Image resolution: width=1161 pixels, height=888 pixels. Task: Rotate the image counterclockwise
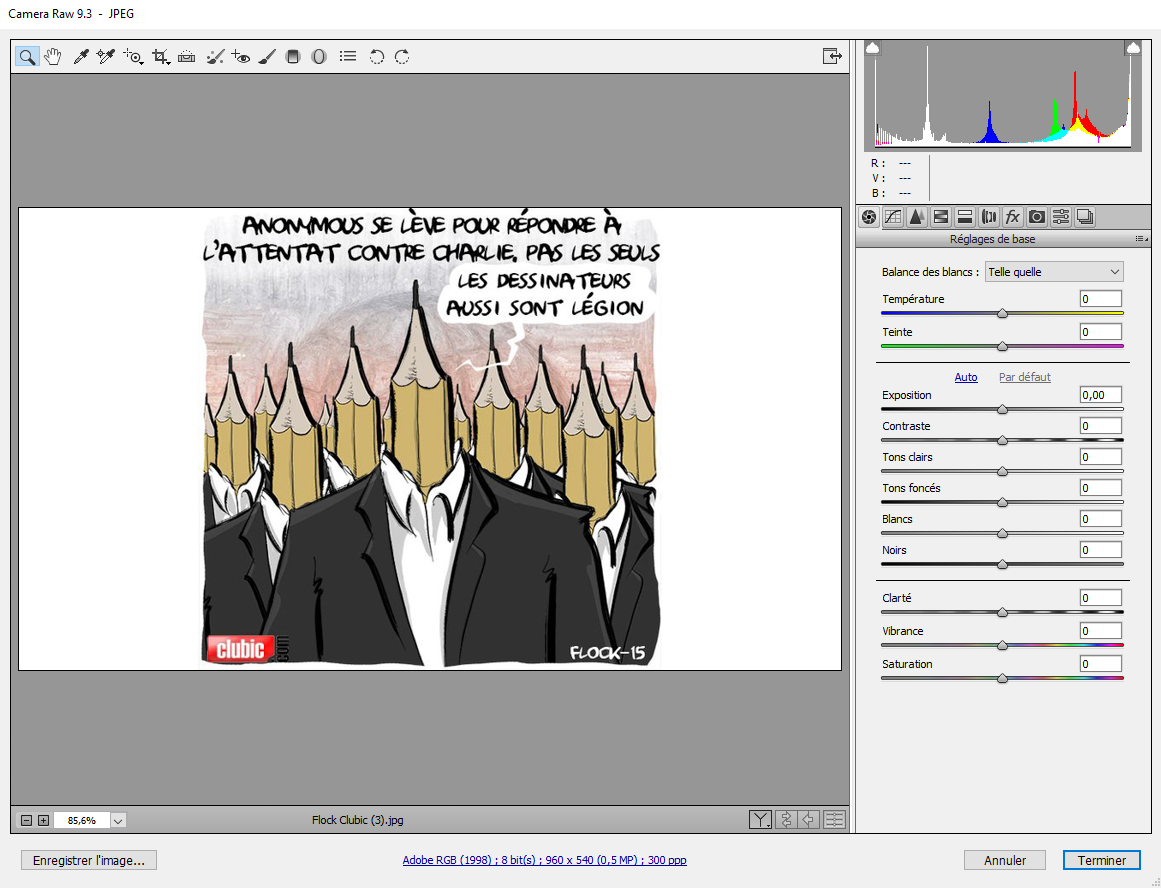point(377,56)
